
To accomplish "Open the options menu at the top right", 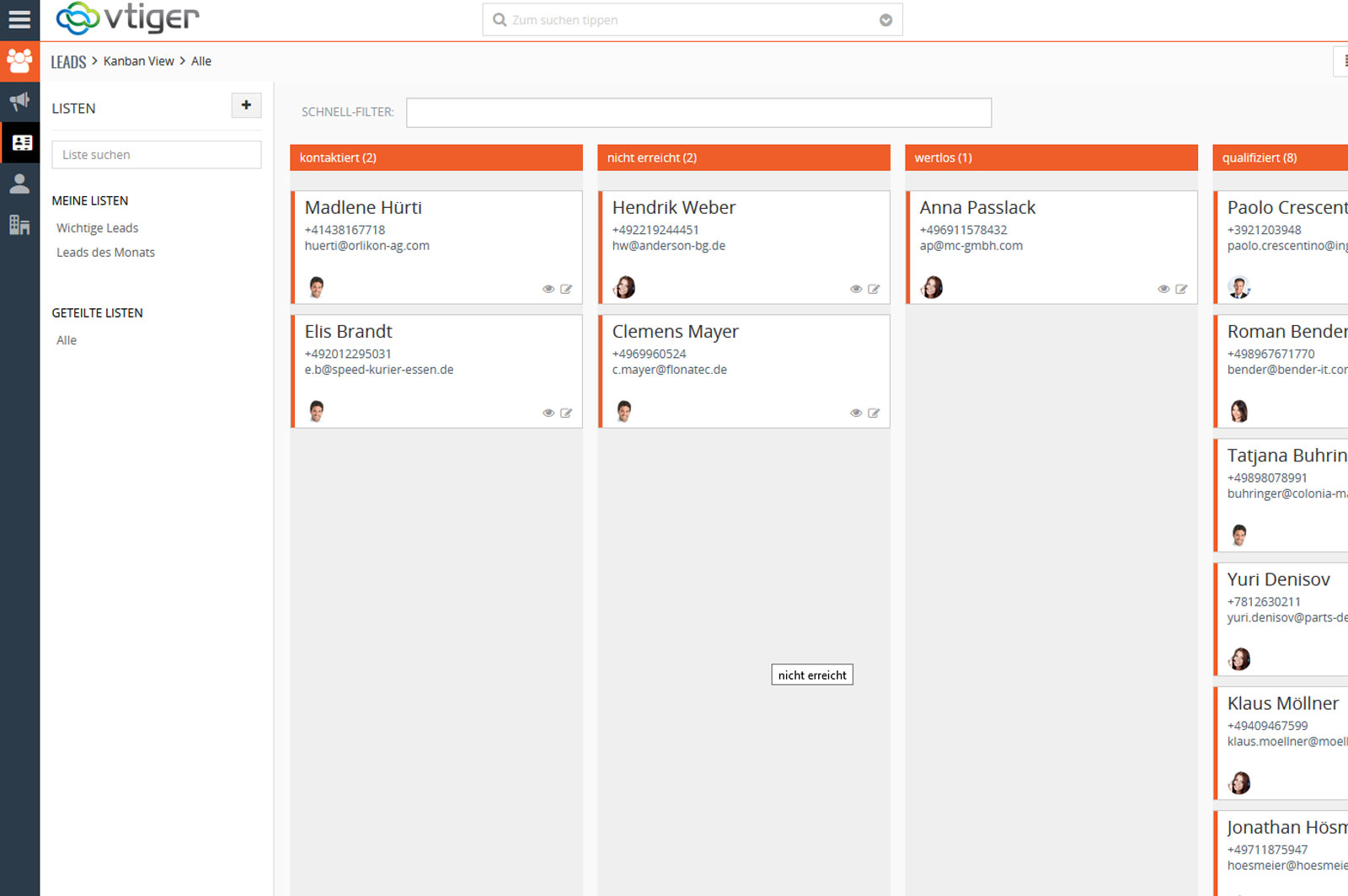I will tap(1341, 61).
